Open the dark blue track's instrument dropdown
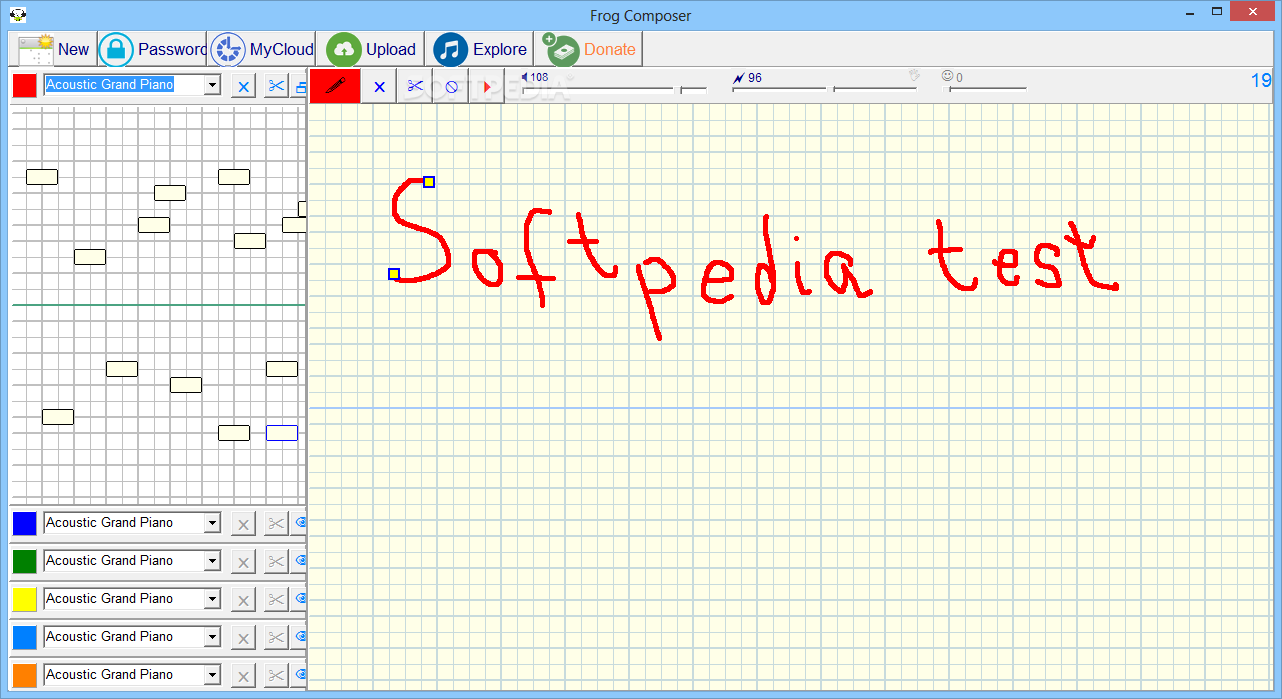Viewport: 1282px width, 699px height. pyautogui.click(x=211, y=523)
